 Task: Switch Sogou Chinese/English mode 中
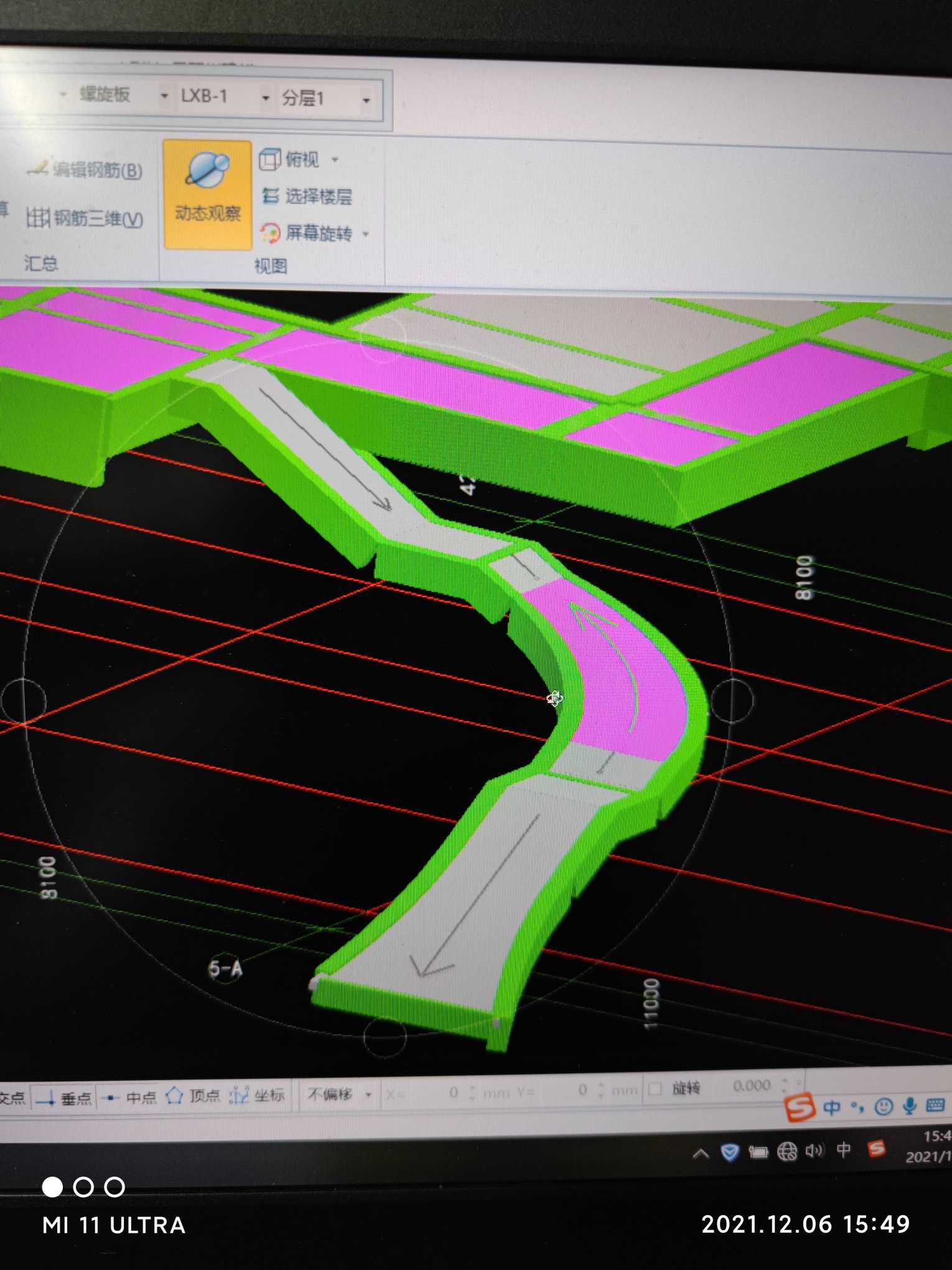click(832, 1108)
